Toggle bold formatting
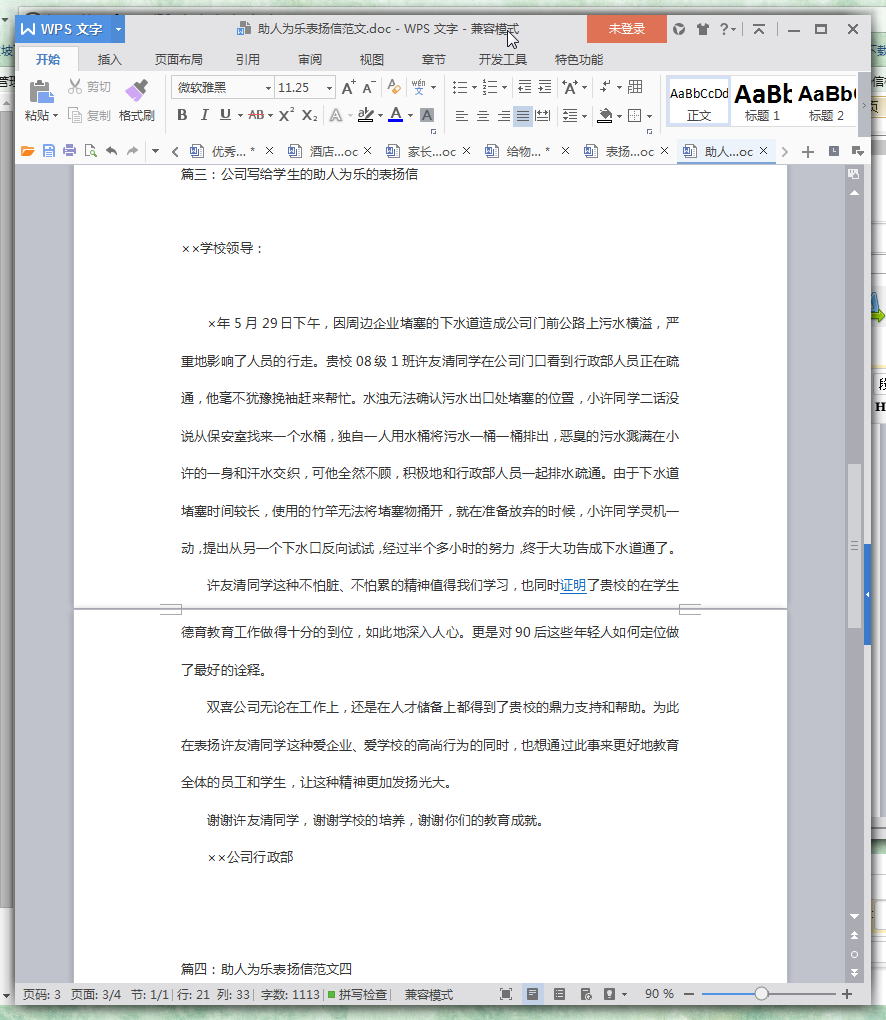The image size is (886, 1020). pyautogui.click(x=182, y=115)
